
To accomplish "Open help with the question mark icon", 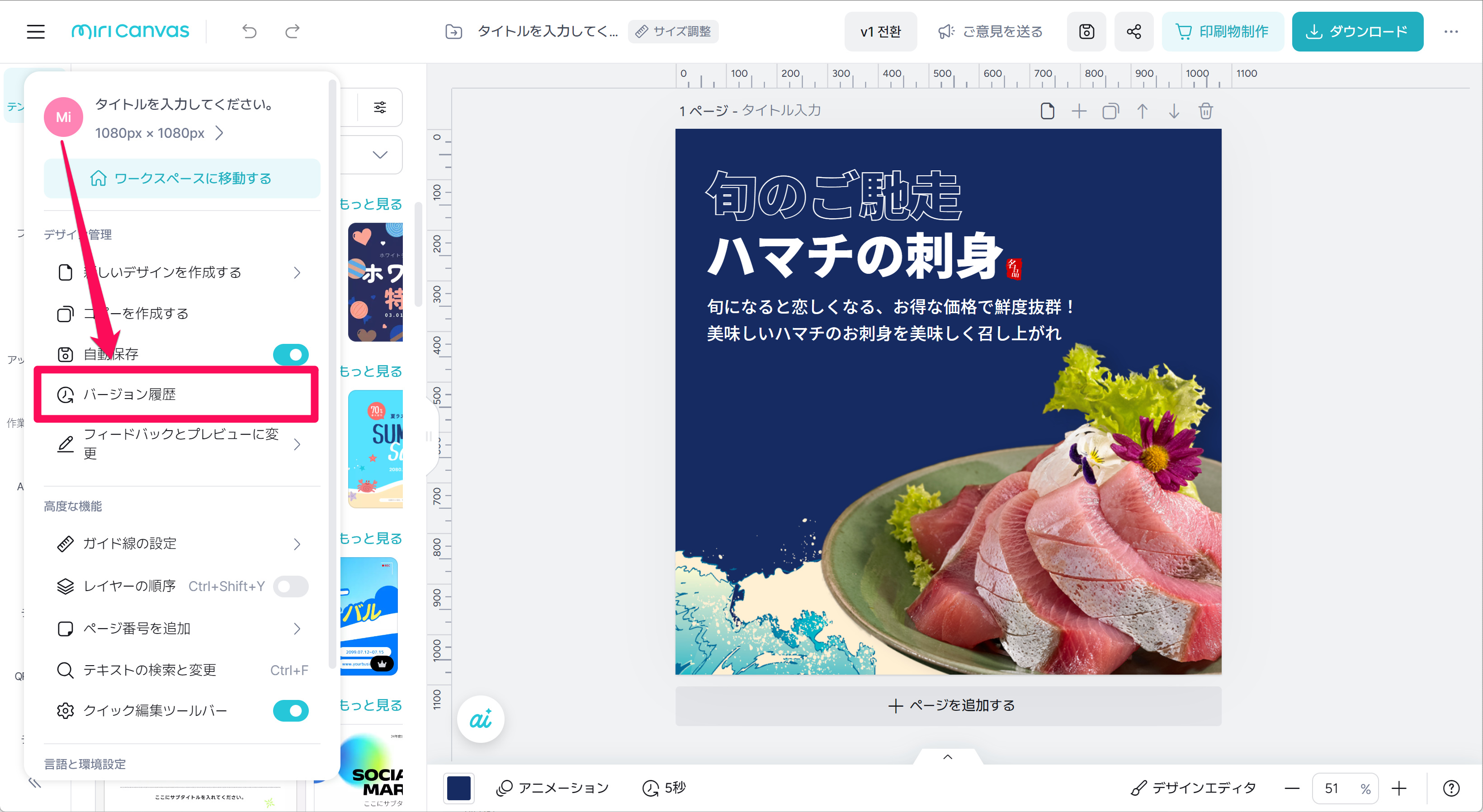I will pyautogui.click(x=1451, y=788).
